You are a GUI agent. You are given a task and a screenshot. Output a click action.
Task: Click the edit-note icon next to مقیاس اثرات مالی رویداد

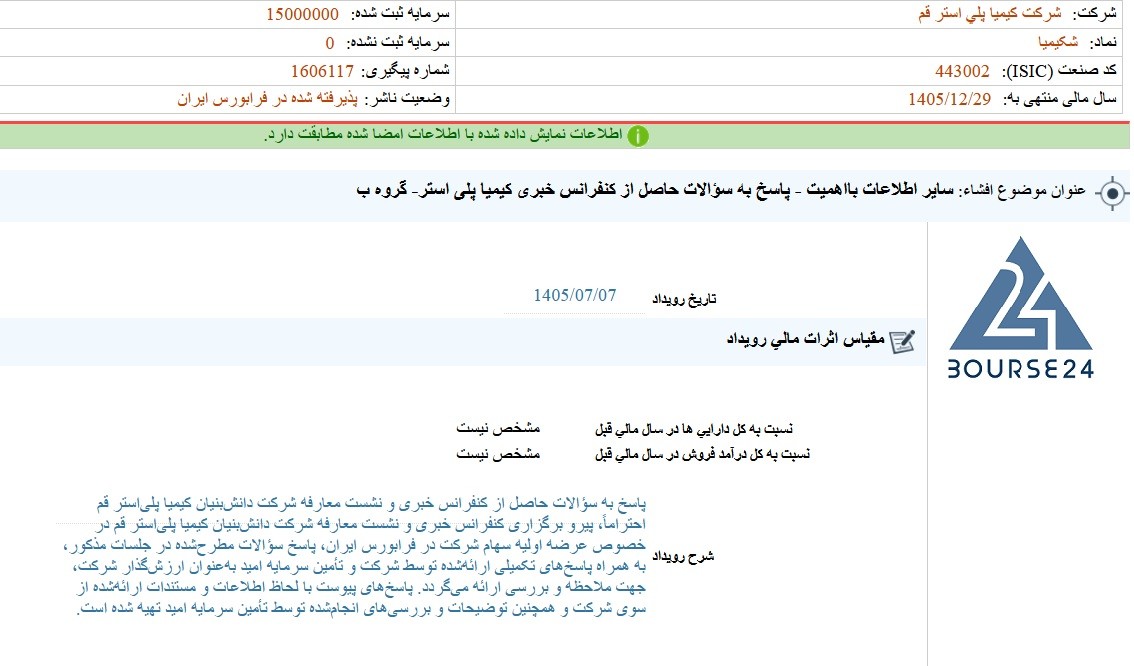pyautogui.click(x=903, y=341)
